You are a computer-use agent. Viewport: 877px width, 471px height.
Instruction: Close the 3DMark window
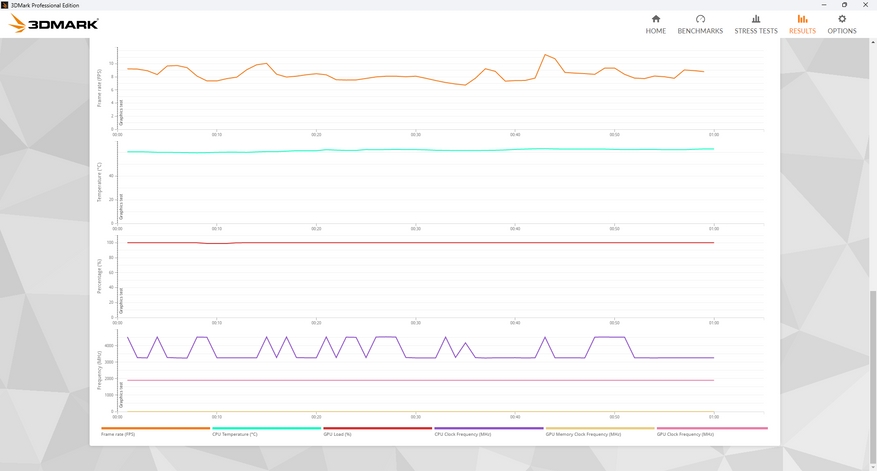point(865,5)
